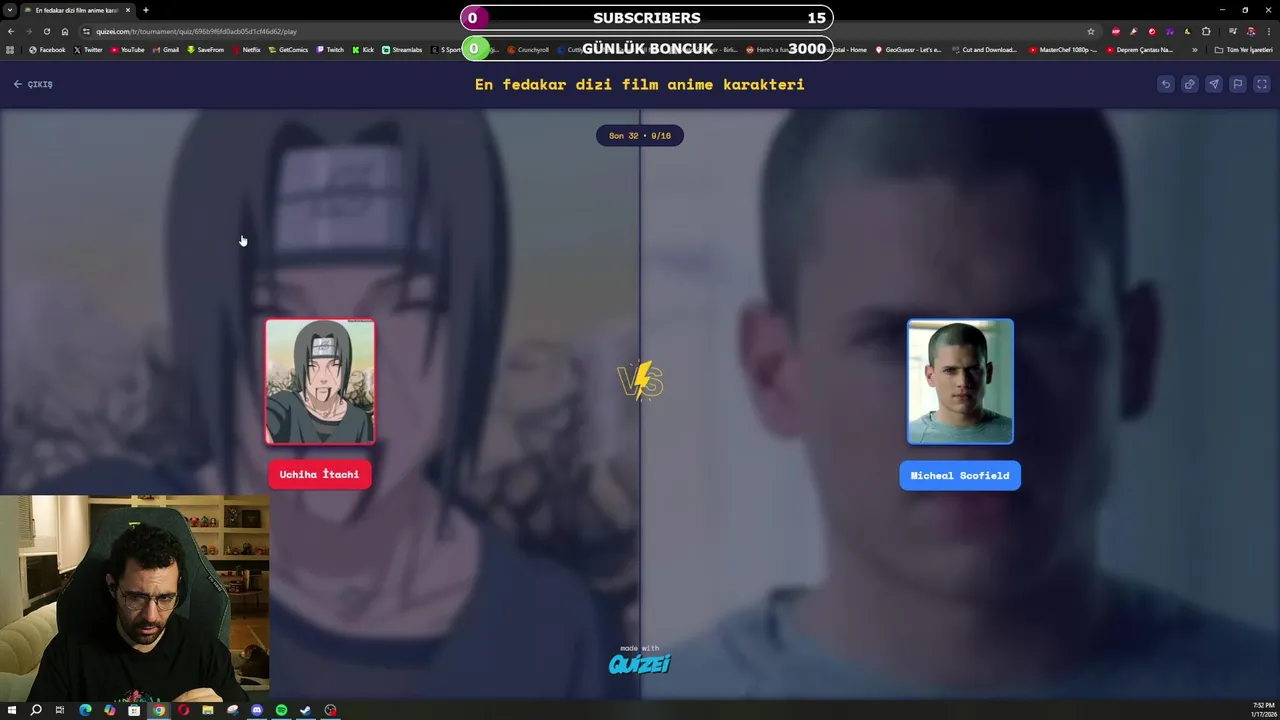Open OBS Studio from the taskbar
The image size is (1280, 720).
click(330, 710)
